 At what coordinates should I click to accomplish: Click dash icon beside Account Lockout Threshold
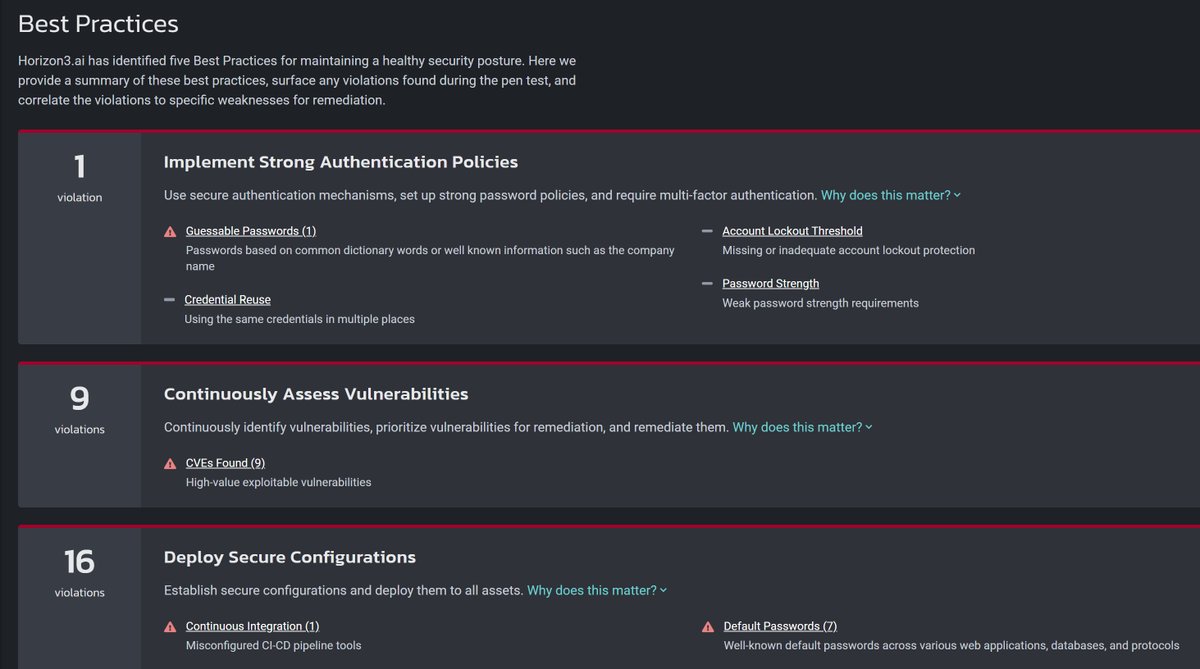pos(707,231)
